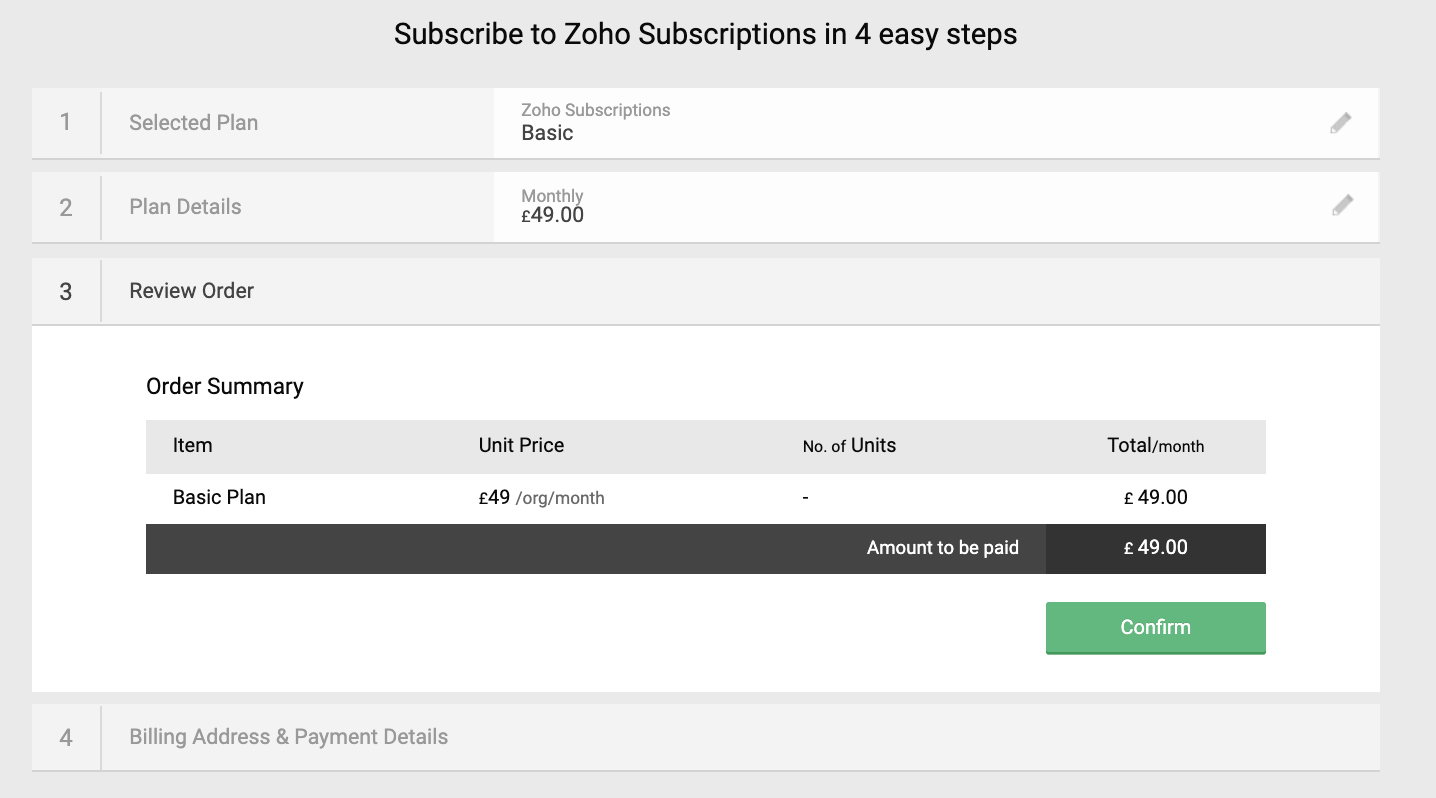
Task: Click the Amount to be paid label
Action: 942,548
